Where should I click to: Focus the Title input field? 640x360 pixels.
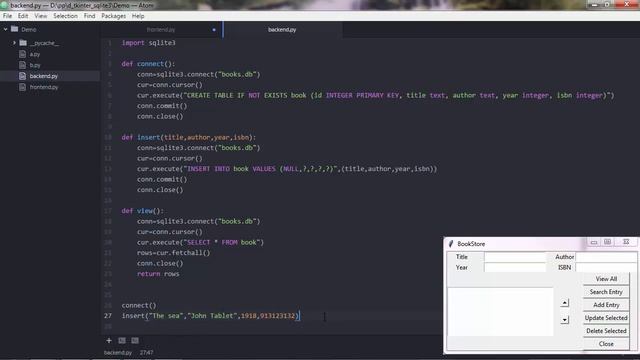(x=515, y=257)
